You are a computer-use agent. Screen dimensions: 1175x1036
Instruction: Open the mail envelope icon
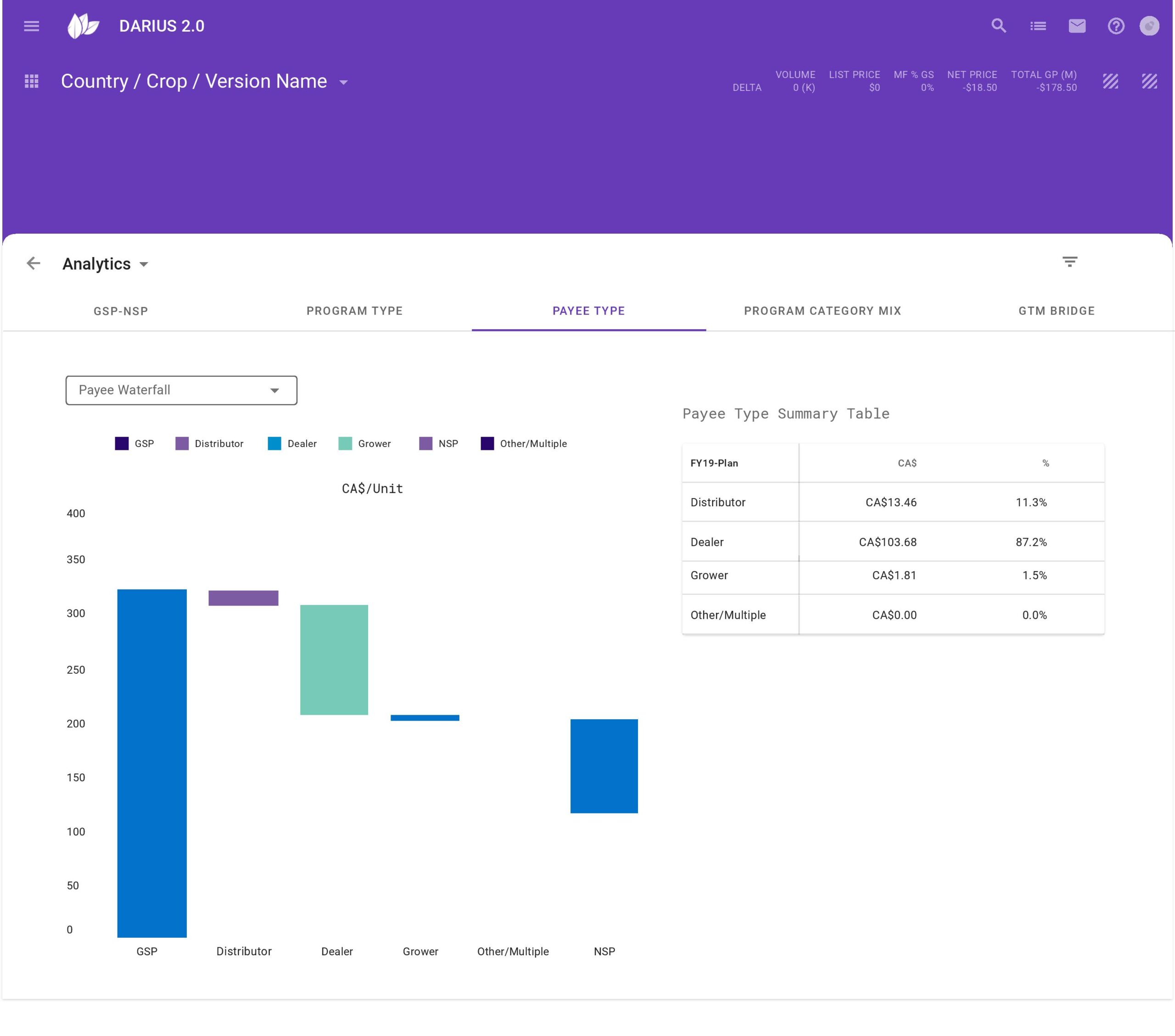pyautogui.click(x=1077, y=26)
